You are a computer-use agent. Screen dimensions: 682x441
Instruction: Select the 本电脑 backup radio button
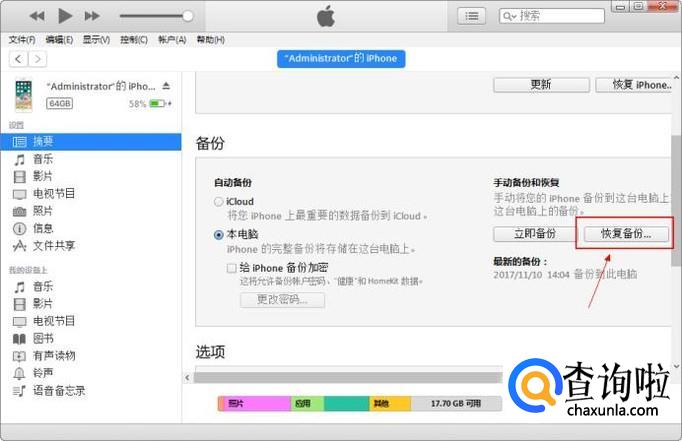coord(218,235)
